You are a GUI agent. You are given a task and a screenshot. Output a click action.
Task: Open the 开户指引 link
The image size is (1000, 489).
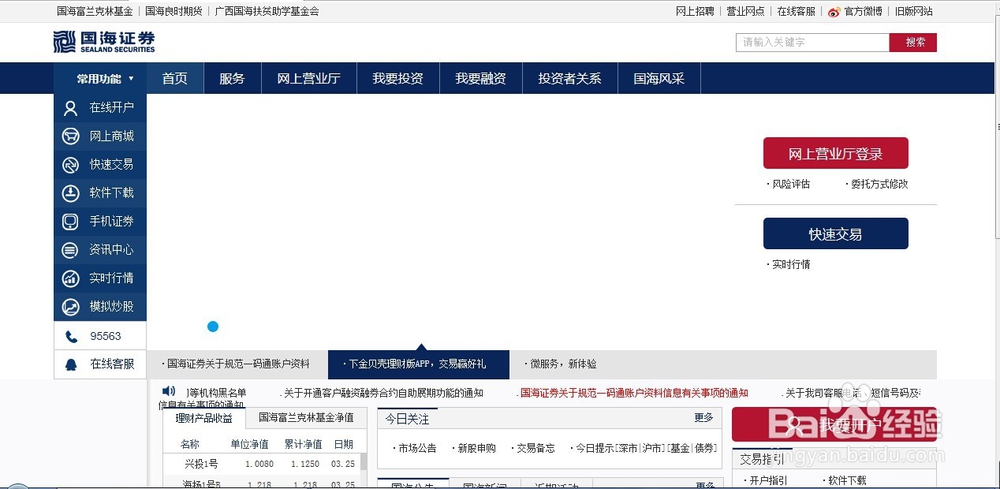pos(768,480)
